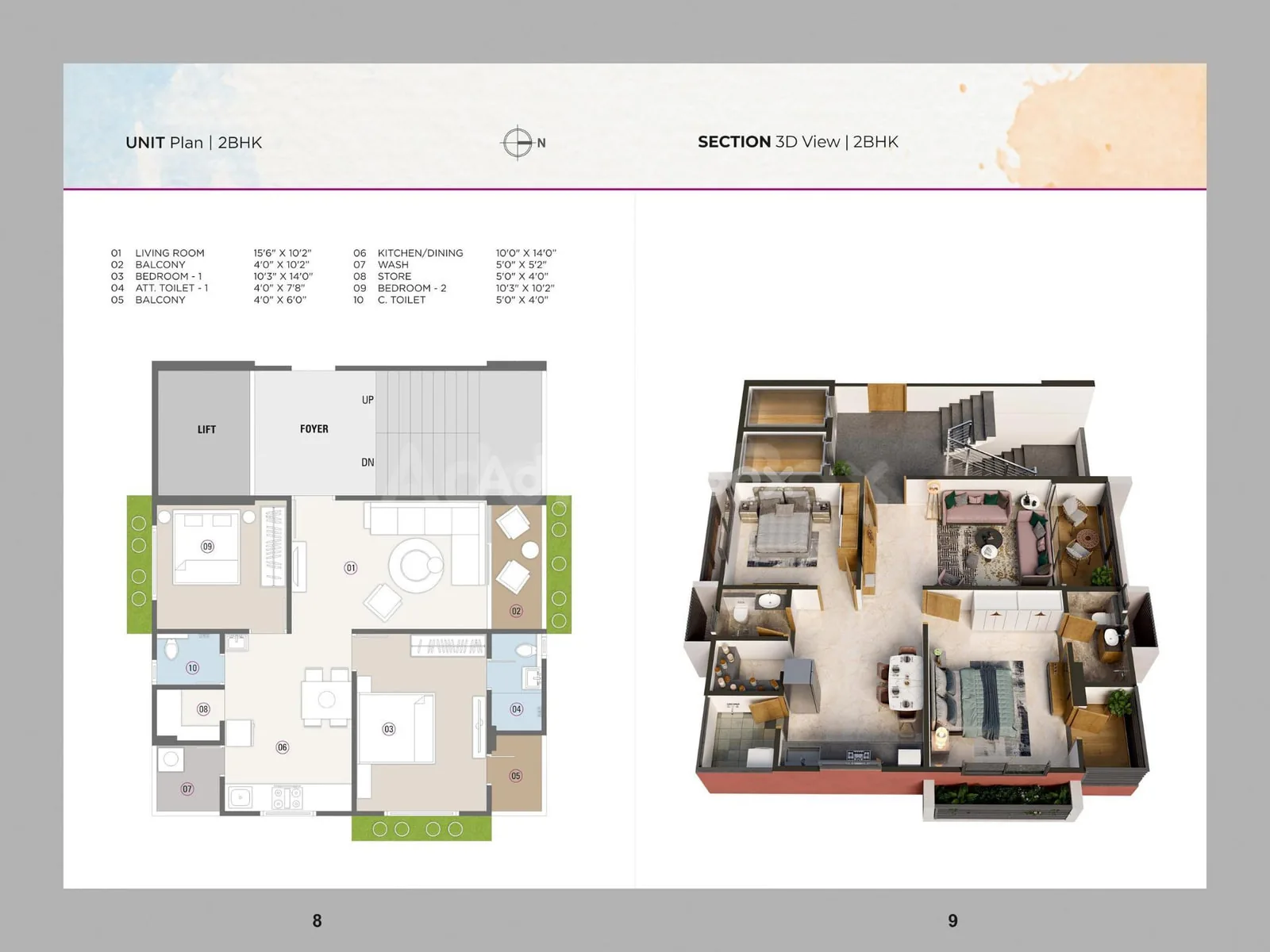Viewport: 1270px width, 952px height.
Task: Click room marker 05 in lower balcony
Action: coord(516,776)
